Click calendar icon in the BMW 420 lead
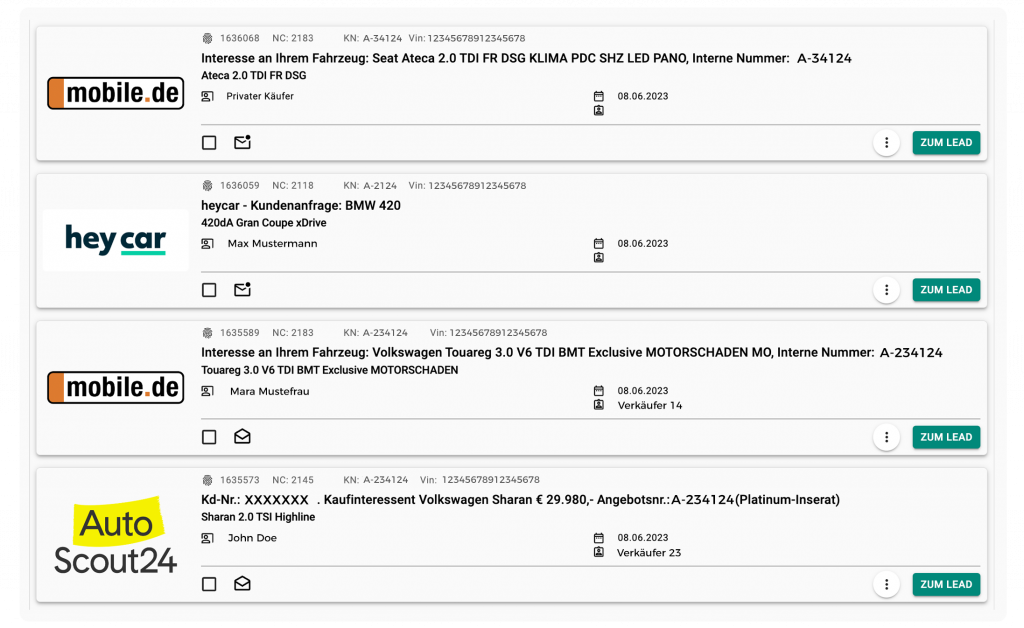Viewport: 1024px width, 628px height. [599, 243]
